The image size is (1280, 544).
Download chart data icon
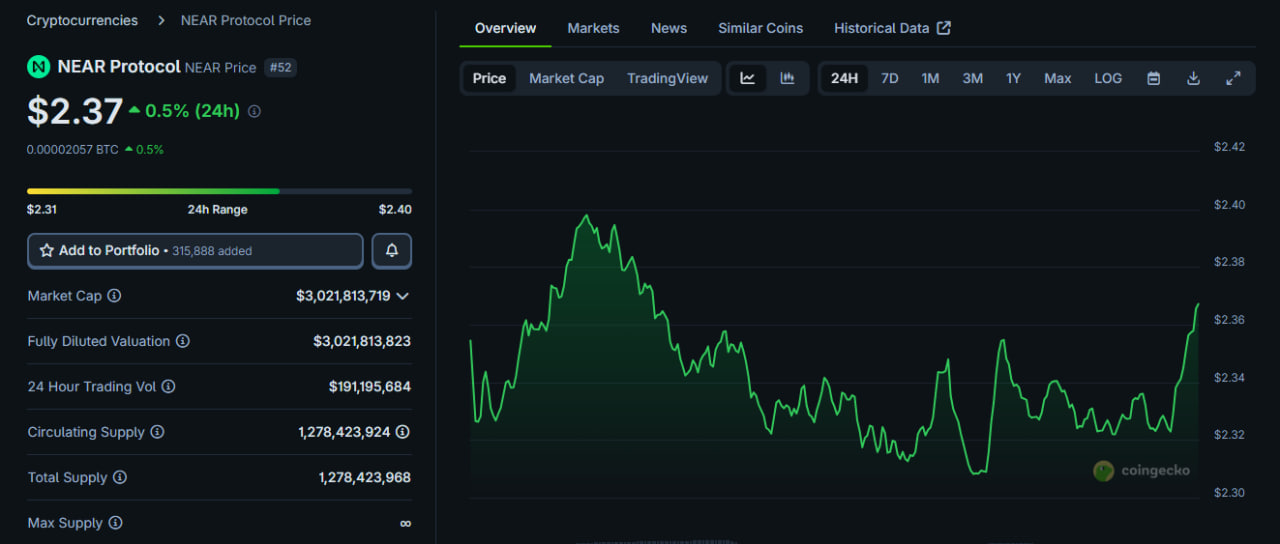click(x=1193, y=78)
